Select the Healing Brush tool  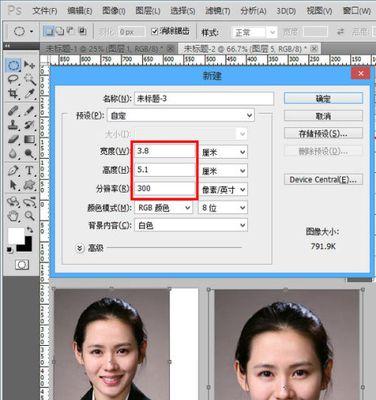coord(13,110)
